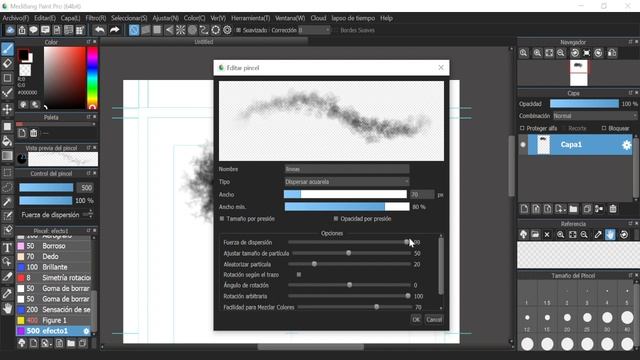Image resolution: width=640 pixels, height=360 pixels.
Task: Click the options list scrollbar in dialog
Action: point(441,265)
